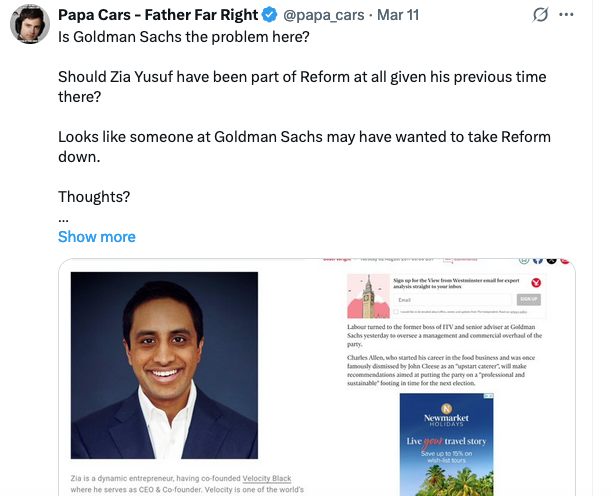Viewport: 611px width, 496px height.
Task: Open the Mar 11 post timestamp
Action: [x=400, y=15]
